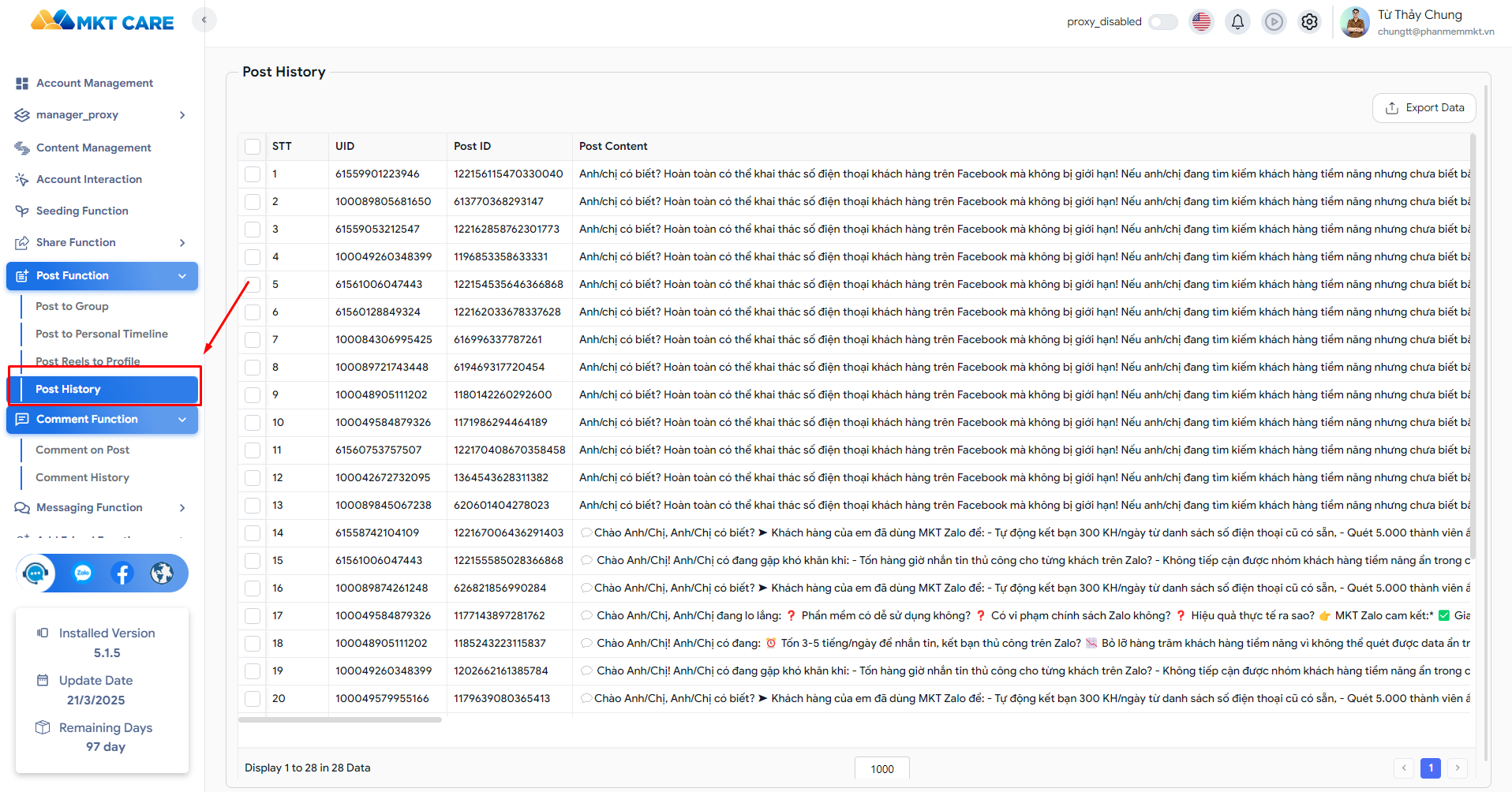Go to previous page arrow

point(1404,768)
